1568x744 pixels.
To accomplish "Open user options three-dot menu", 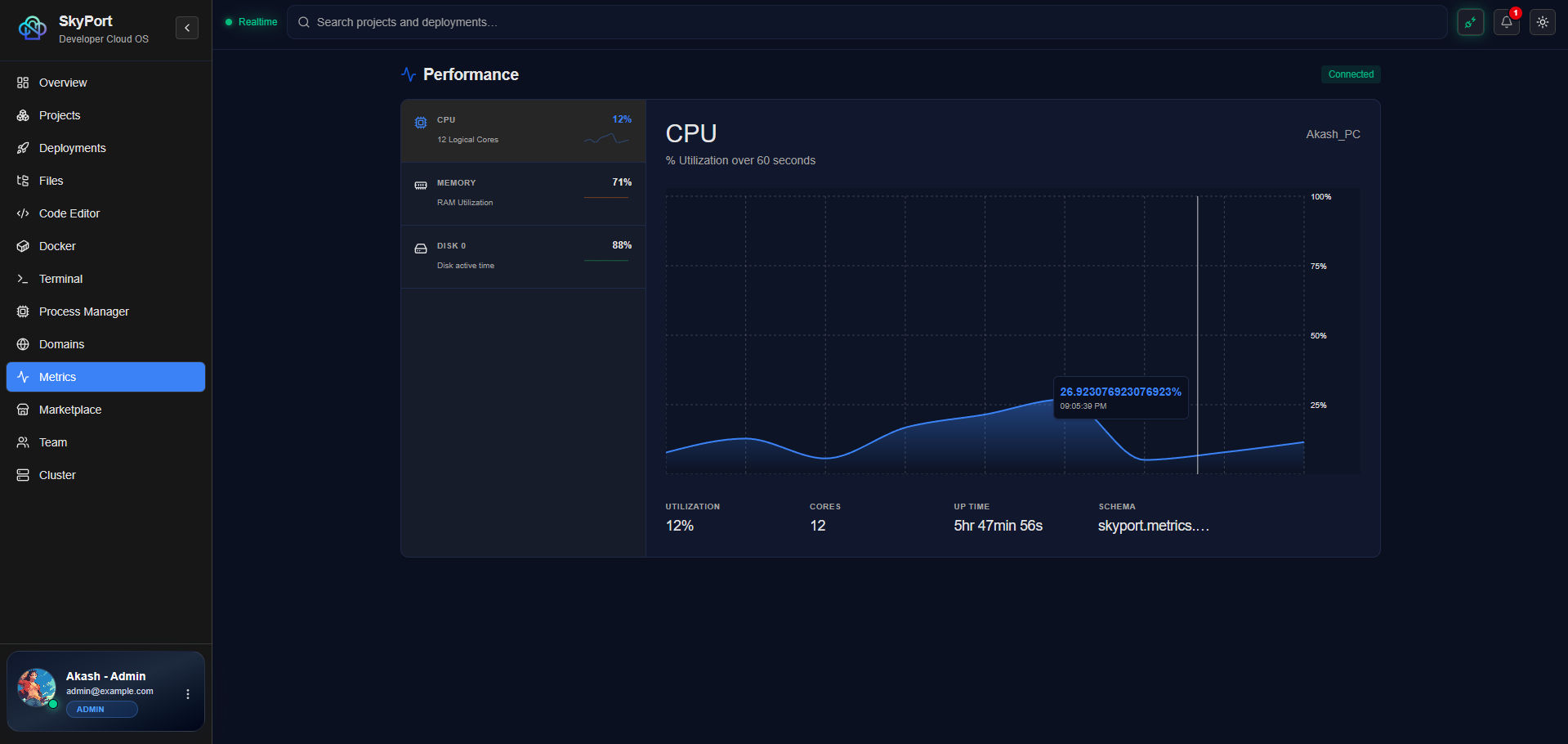I will pos(188,694).
